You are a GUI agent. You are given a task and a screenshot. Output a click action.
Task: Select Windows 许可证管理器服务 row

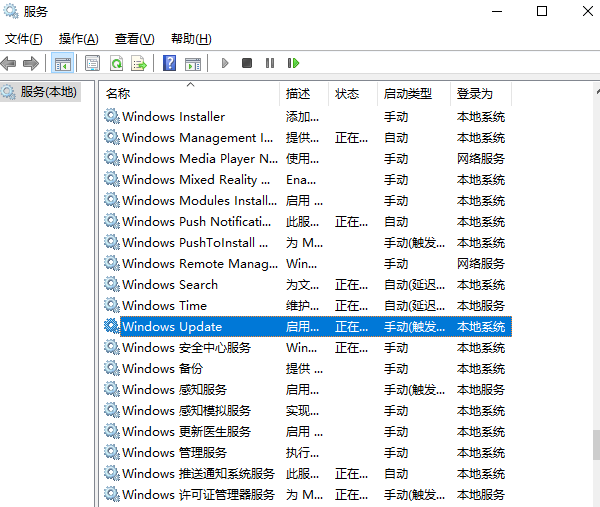[x=308, y=494]
